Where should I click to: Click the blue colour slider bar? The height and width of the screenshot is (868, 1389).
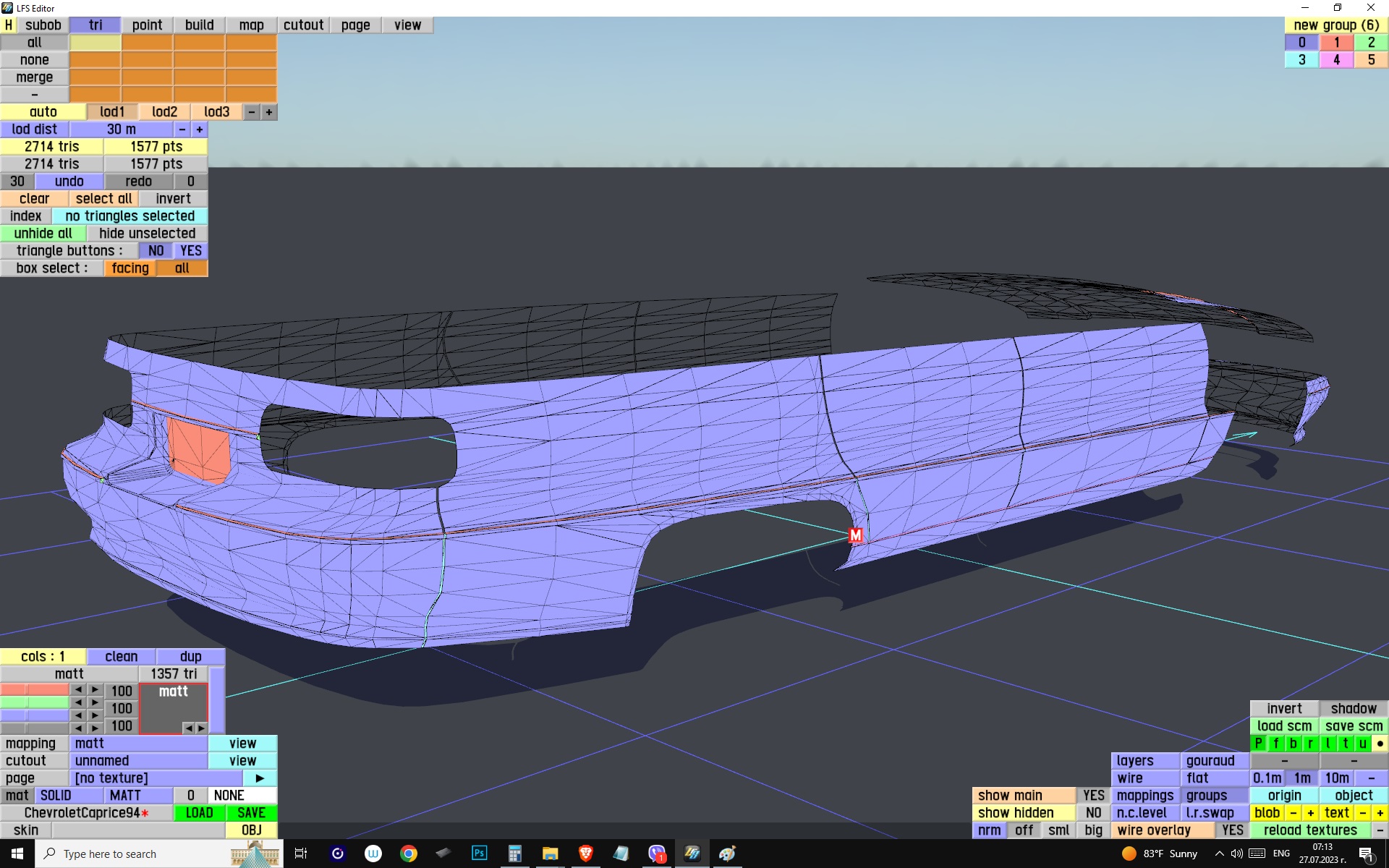(35, 715)
